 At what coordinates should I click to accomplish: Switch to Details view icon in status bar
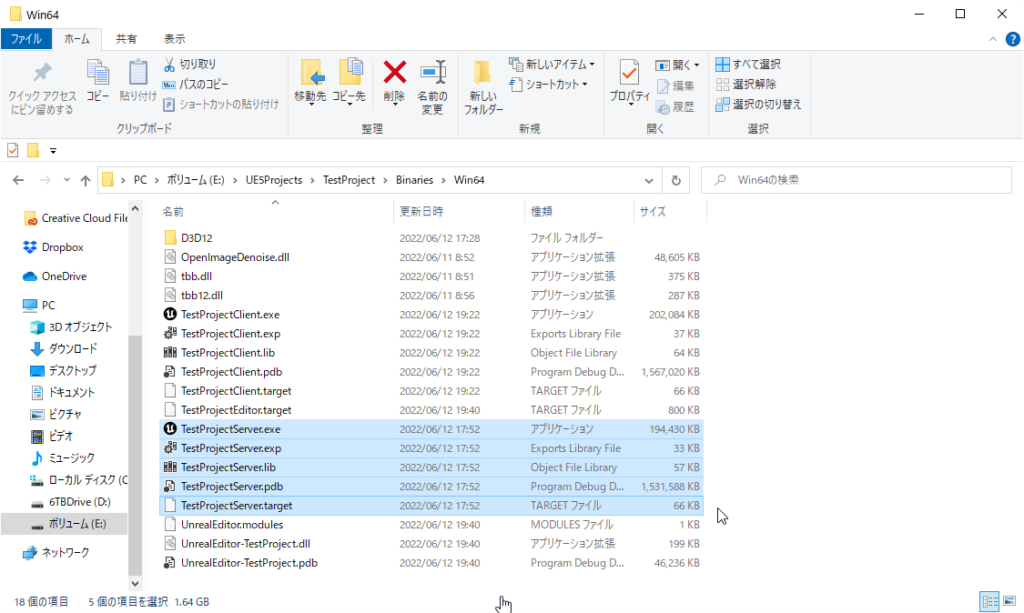coord(989,601)
